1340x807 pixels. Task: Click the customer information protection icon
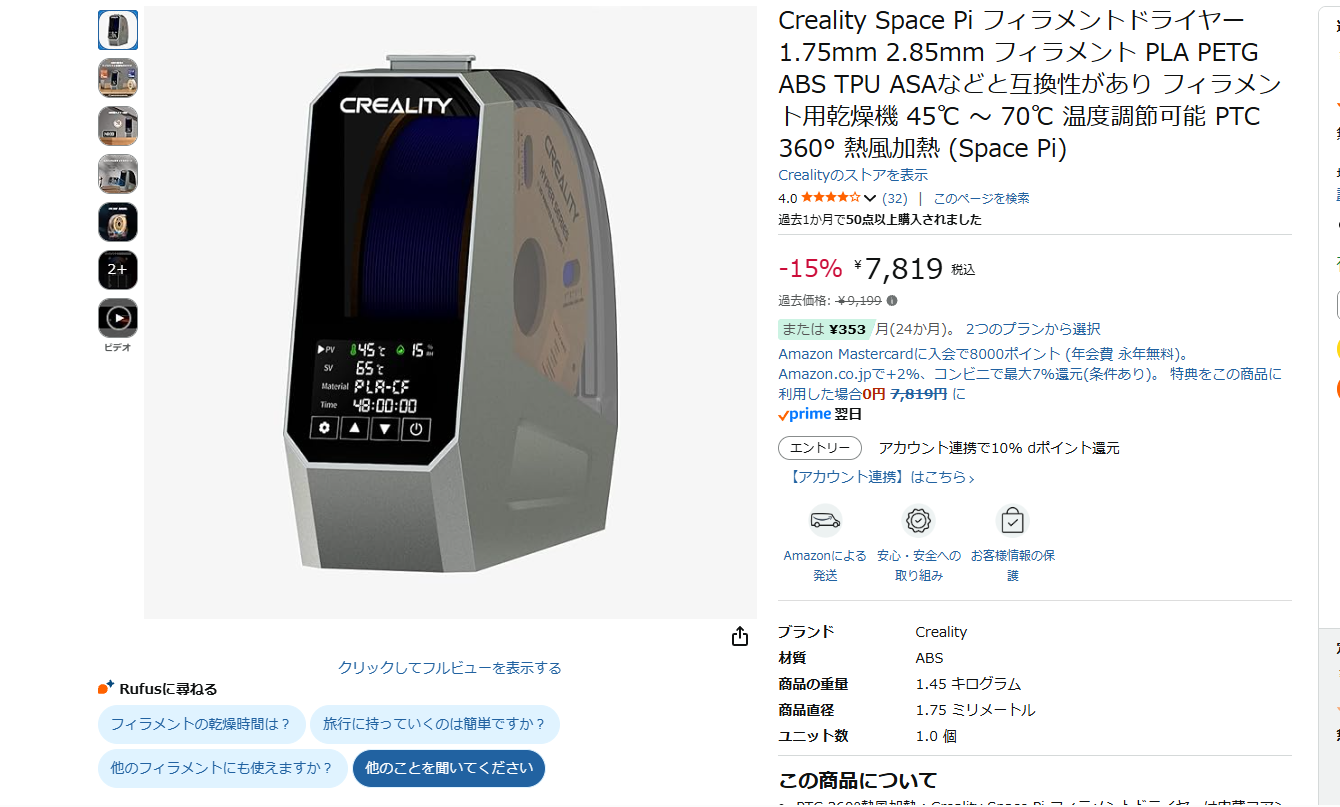[x=1012, y=521]
